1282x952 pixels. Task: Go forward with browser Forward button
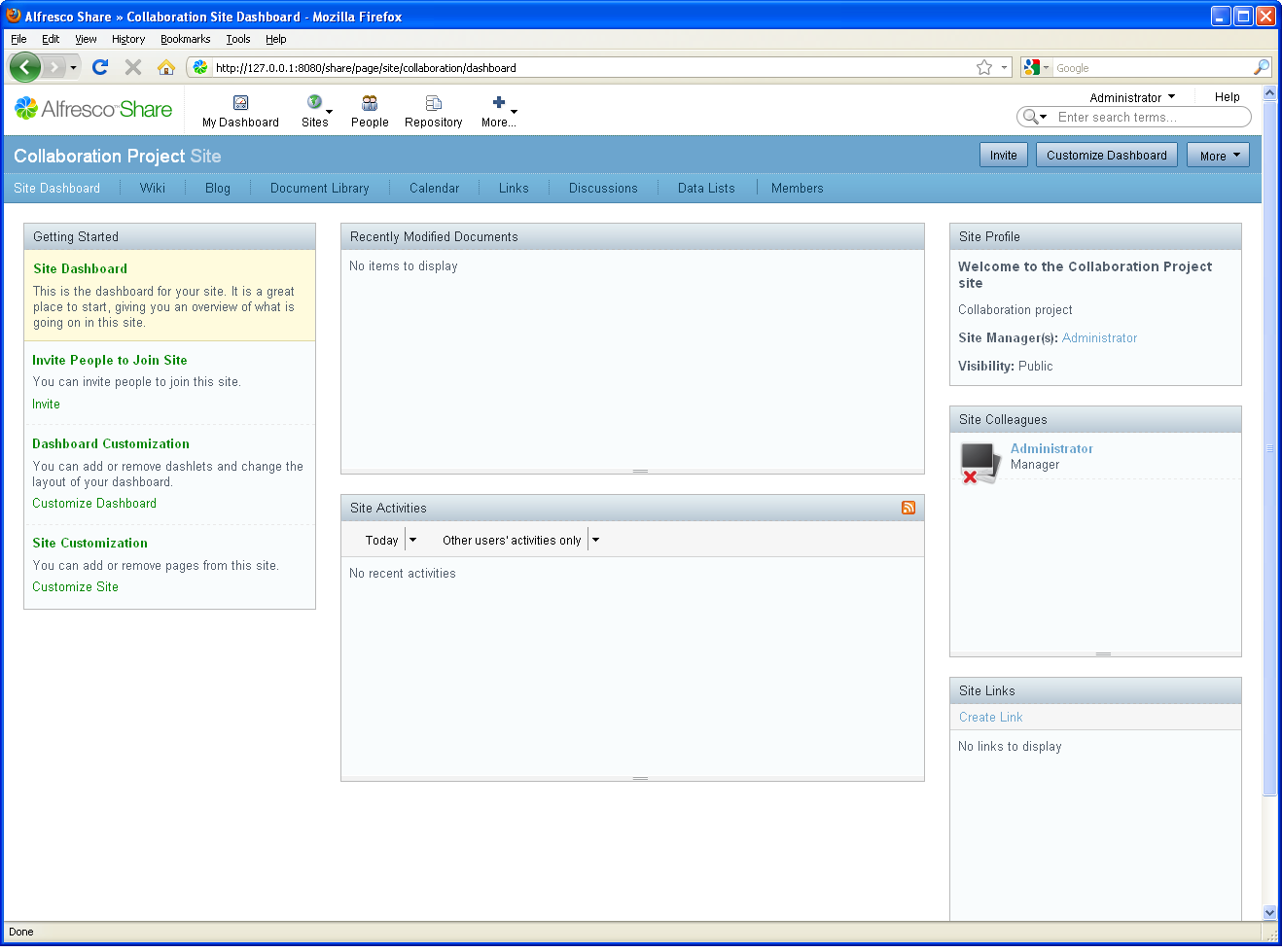(x=53, y=67)
